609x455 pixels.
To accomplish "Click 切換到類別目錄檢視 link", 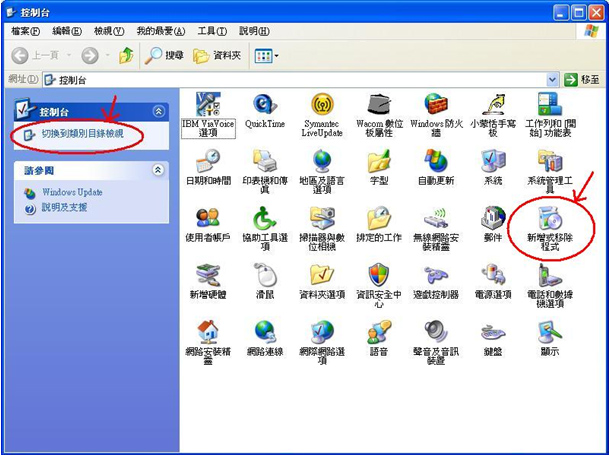I will tap(82, 133).
